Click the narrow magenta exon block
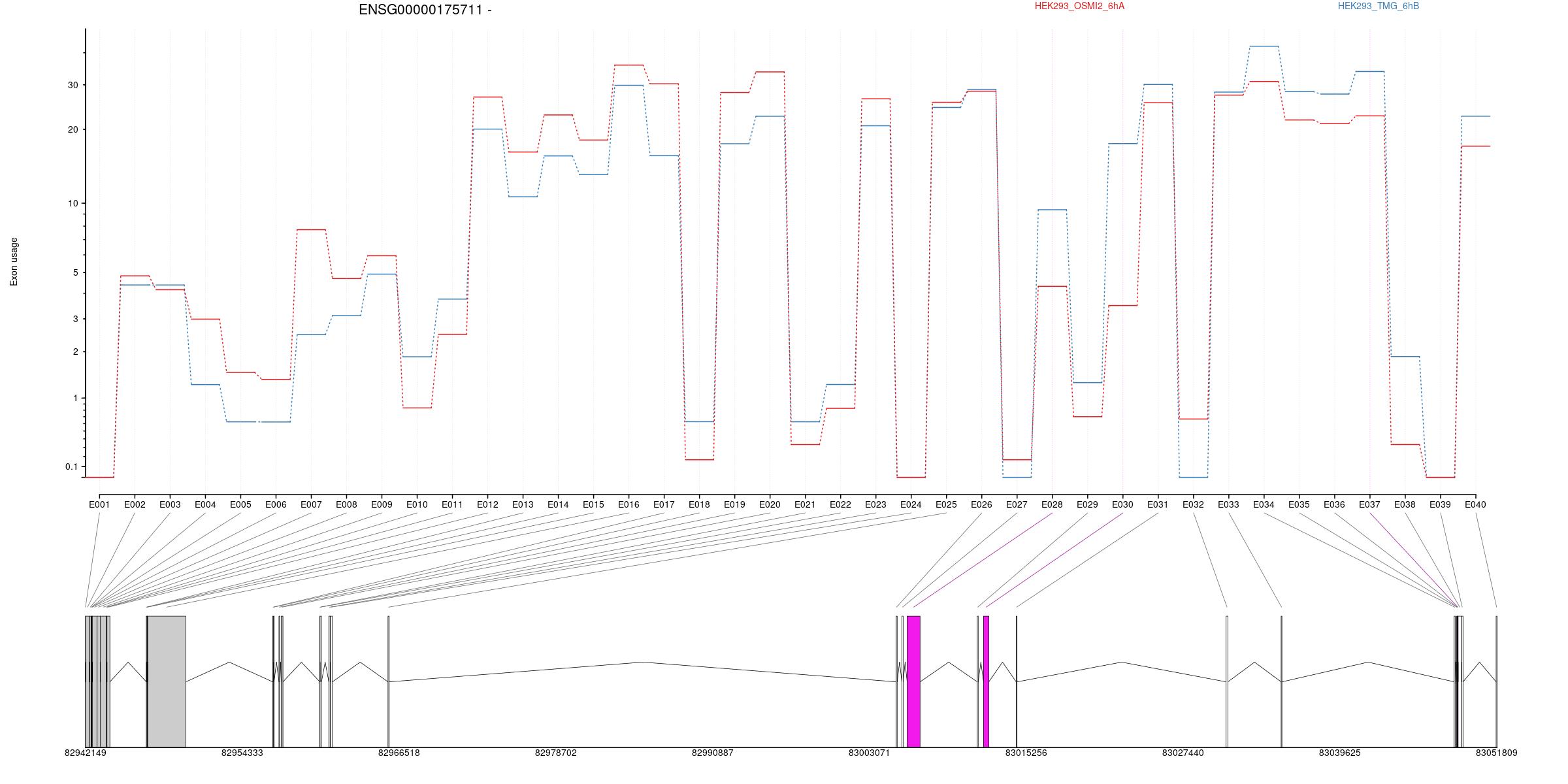 [x=986, y=681]
